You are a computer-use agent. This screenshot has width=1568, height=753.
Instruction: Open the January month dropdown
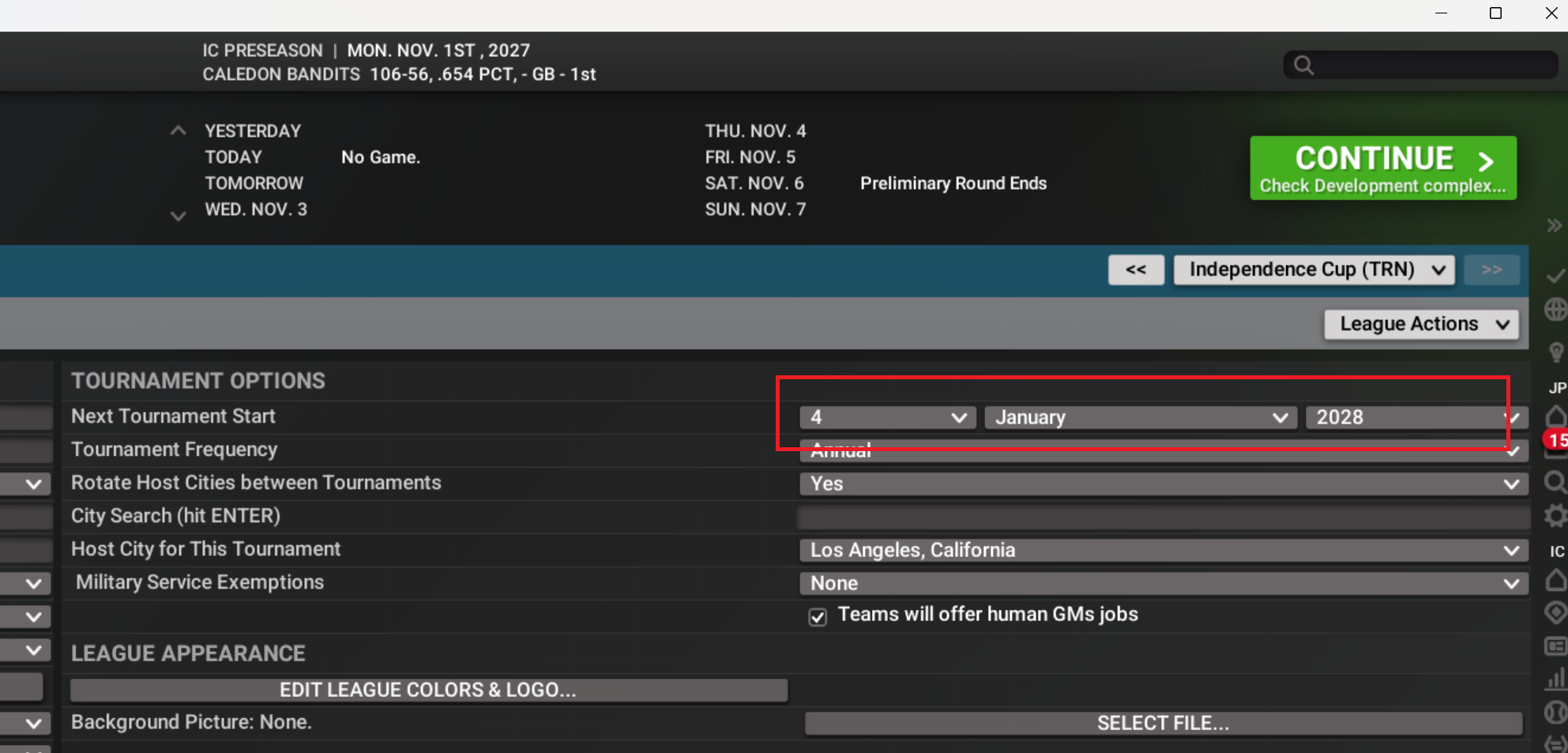tap(1140, 417)
